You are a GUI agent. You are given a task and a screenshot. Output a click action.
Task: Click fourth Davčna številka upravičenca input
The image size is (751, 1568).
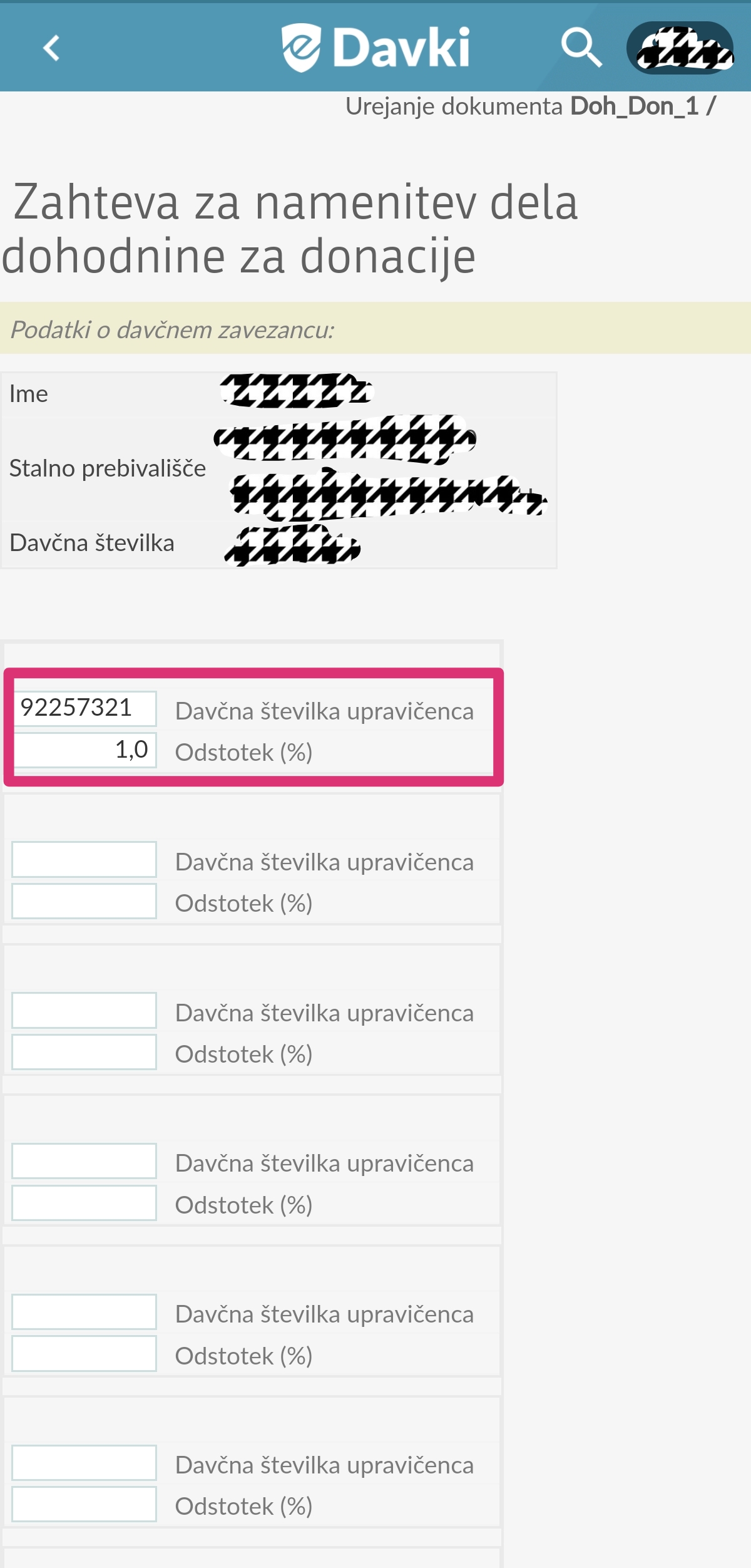84,1161
